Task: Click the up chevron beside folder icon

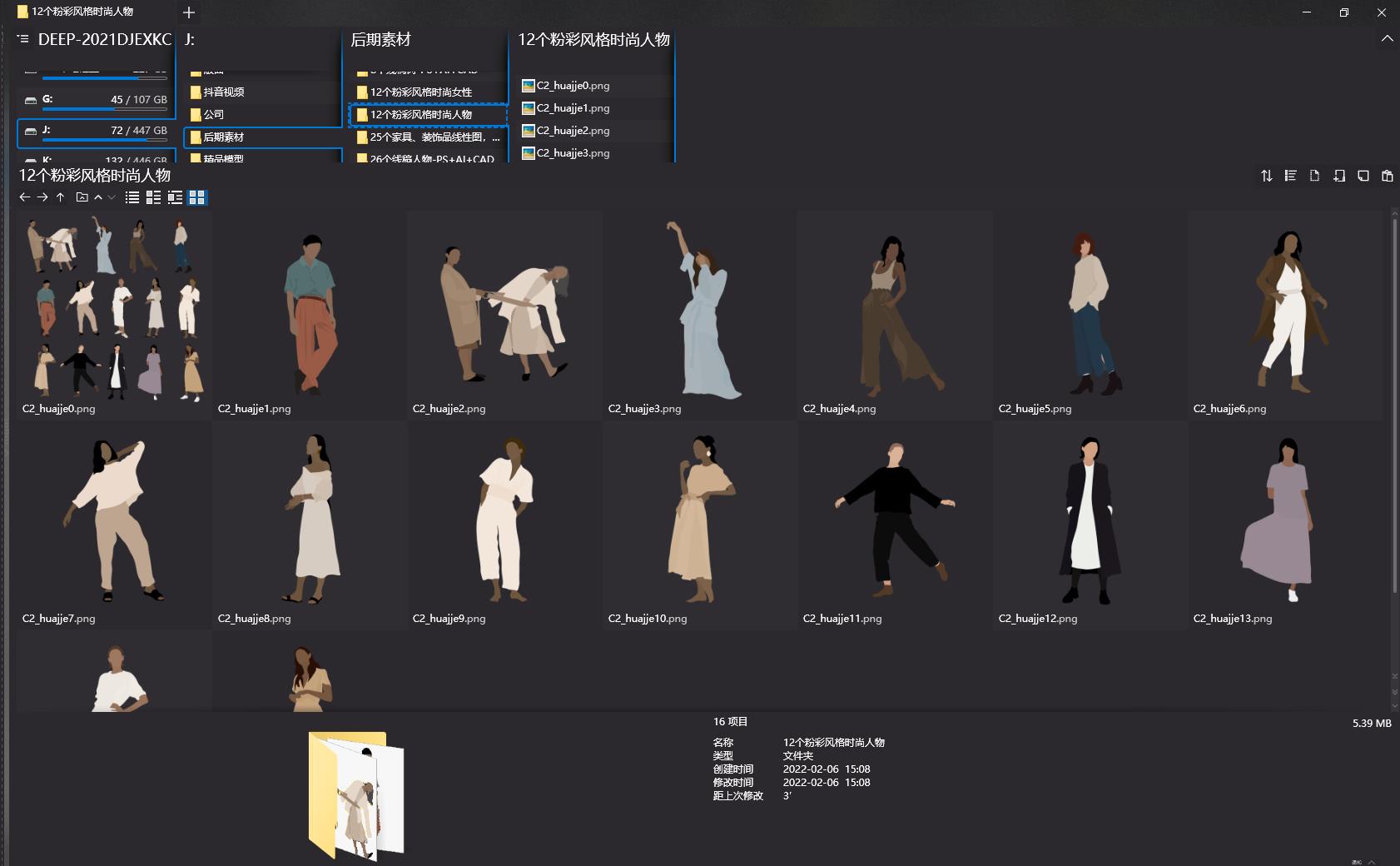Action: click(x=98, y=197)
